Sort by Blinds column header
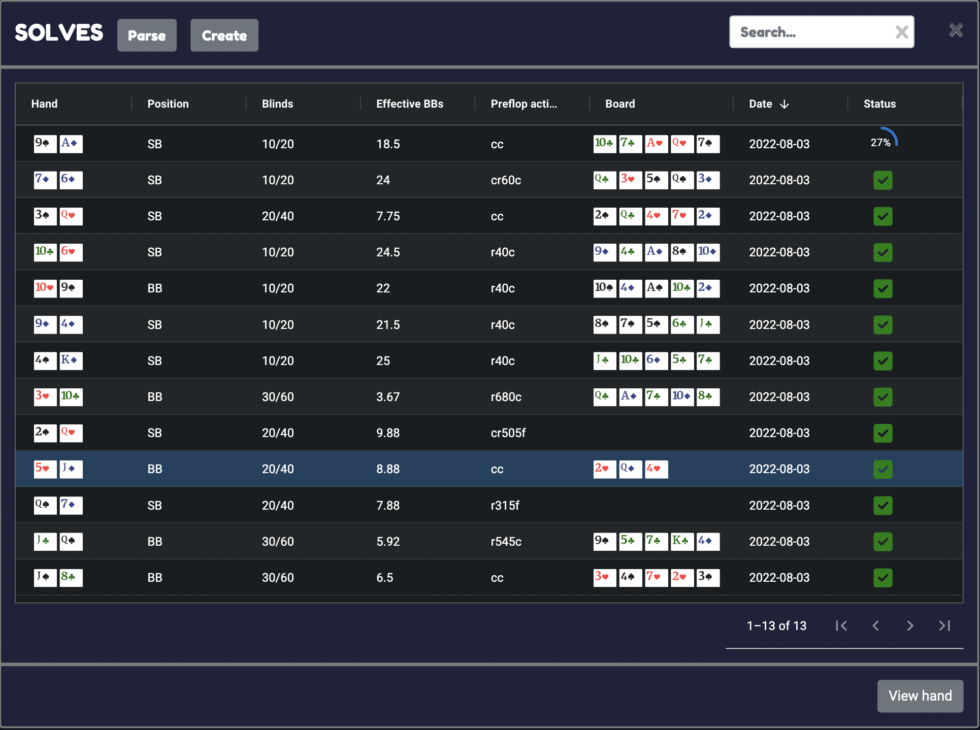Viewport: 980px width, 730px height. click(277, 104)
